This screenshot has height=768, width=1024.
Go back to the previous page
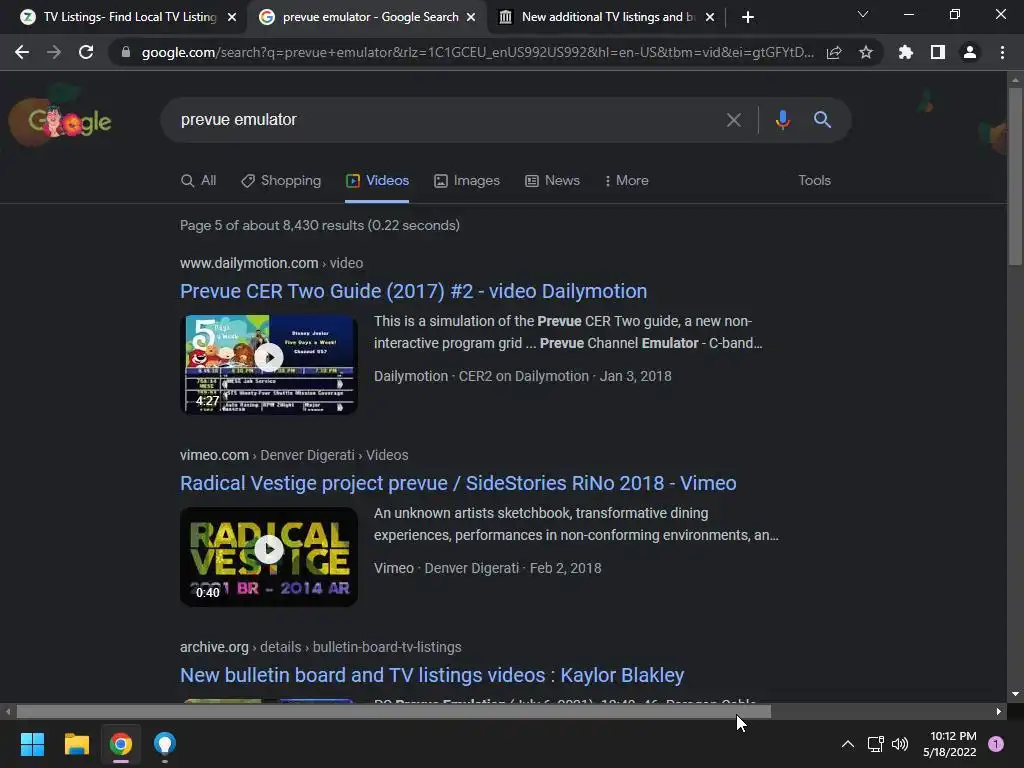coord(22,52)
